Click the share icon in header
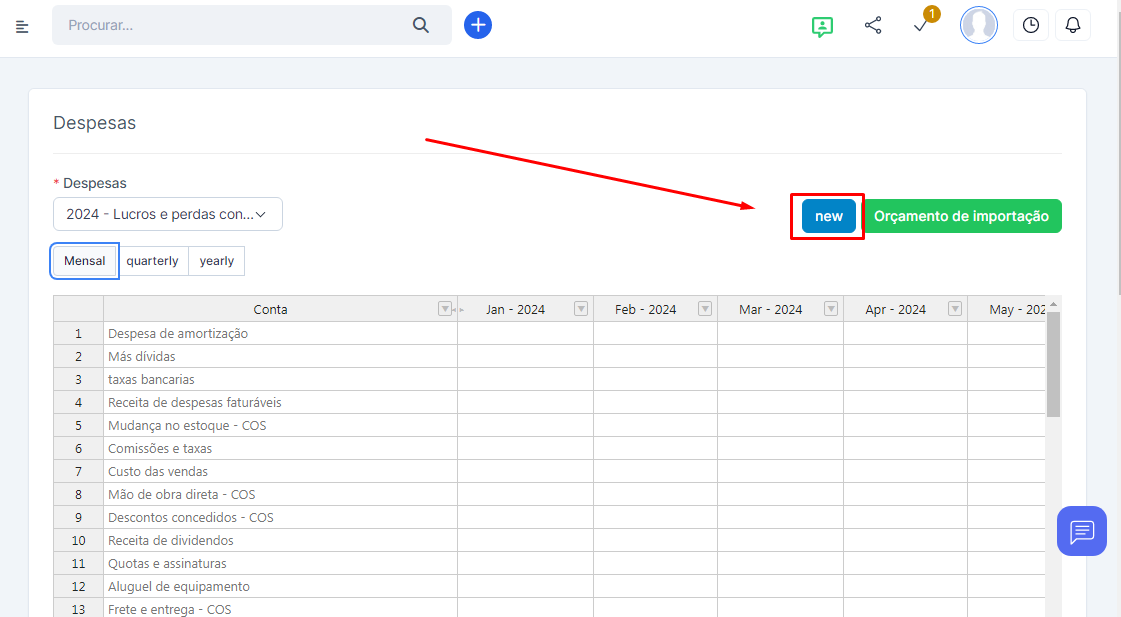The image size is (1121, 617). pyautogui.click(x=873, y=25)
